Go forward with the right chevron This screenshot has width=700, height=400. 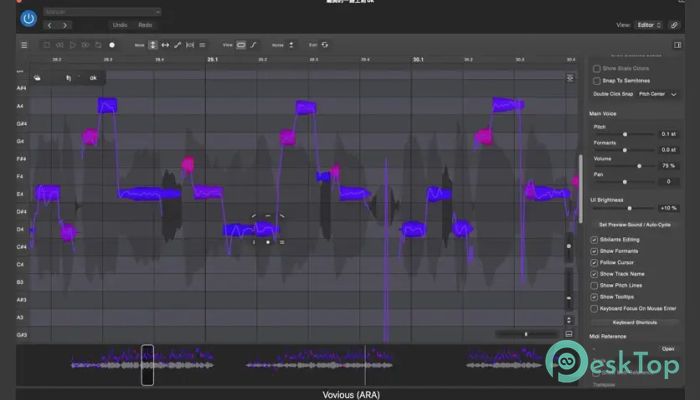point(65,25)
